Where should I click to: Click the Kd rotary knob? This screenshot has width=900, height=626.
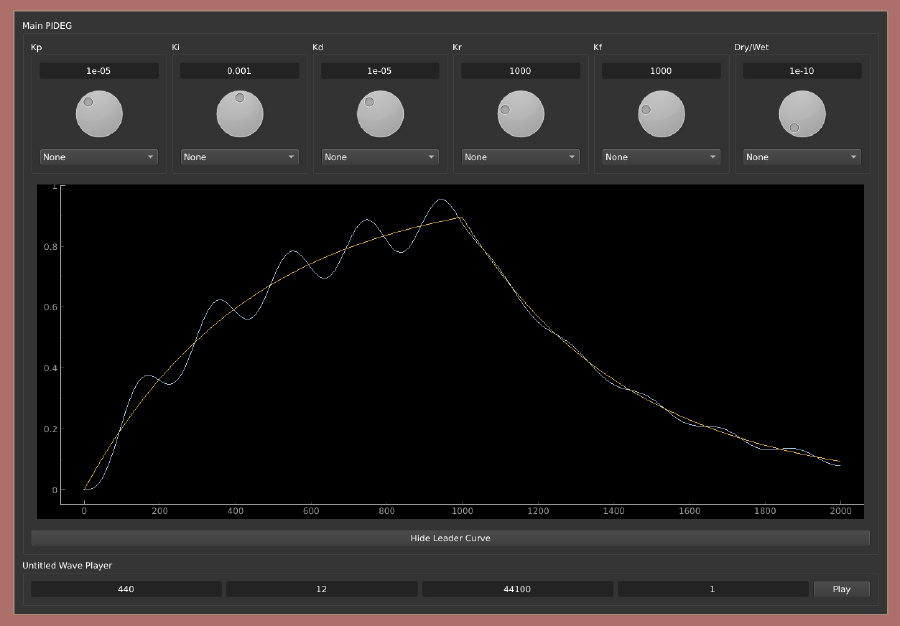coord(381,114)
